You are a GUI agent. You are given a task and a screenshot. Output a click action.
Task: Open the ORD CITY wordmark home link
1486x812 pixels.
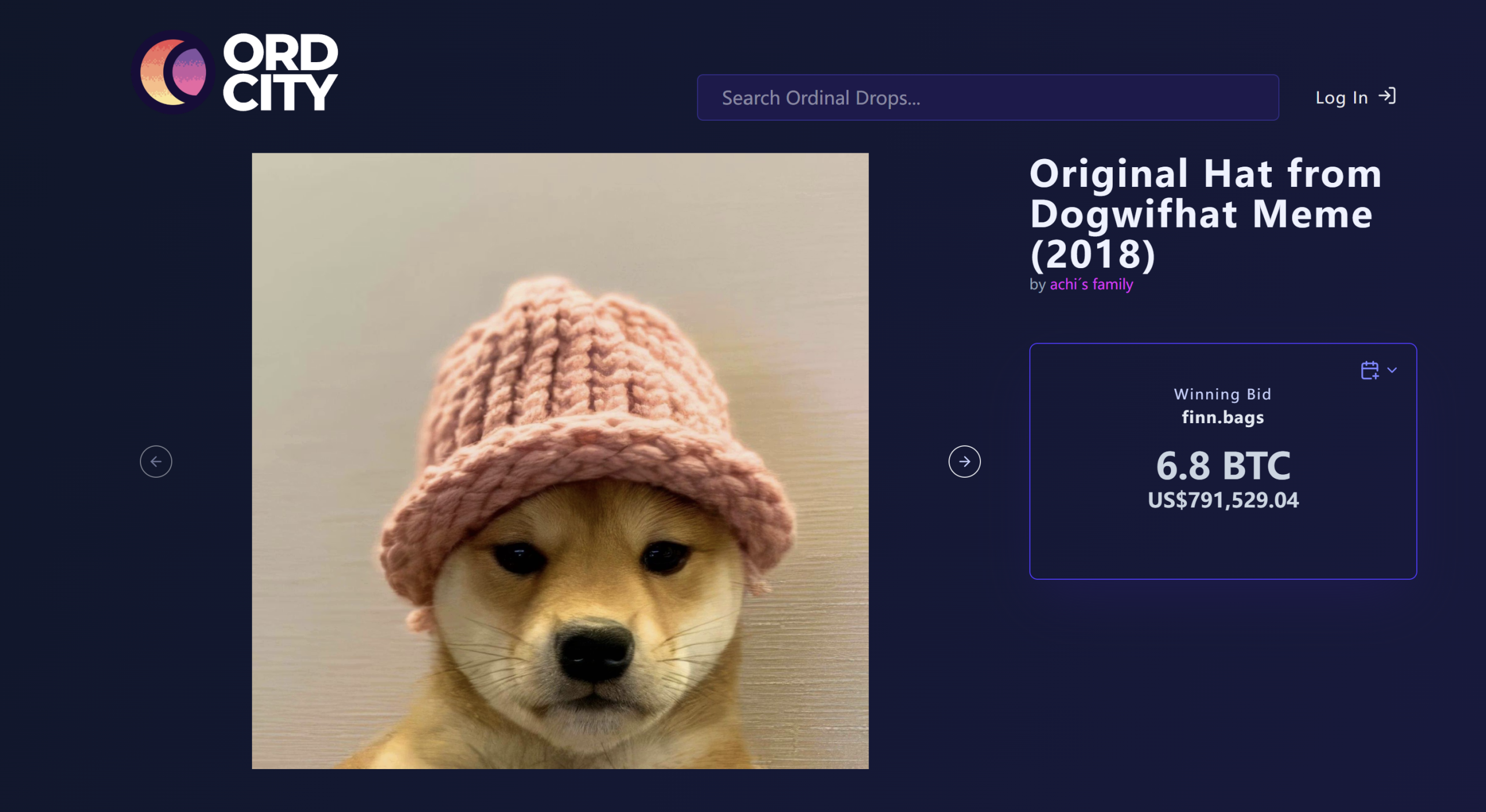click(280, 72)
